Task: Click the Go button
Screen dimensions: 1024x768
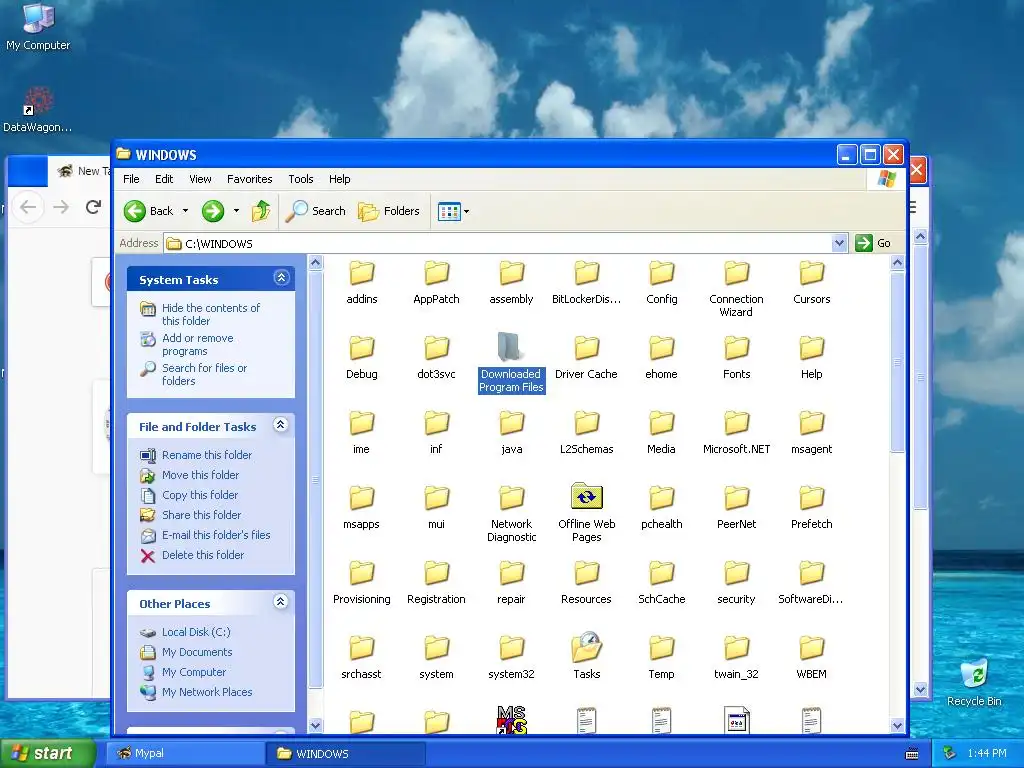Action: pyautogui.click(x=874, y=243)
